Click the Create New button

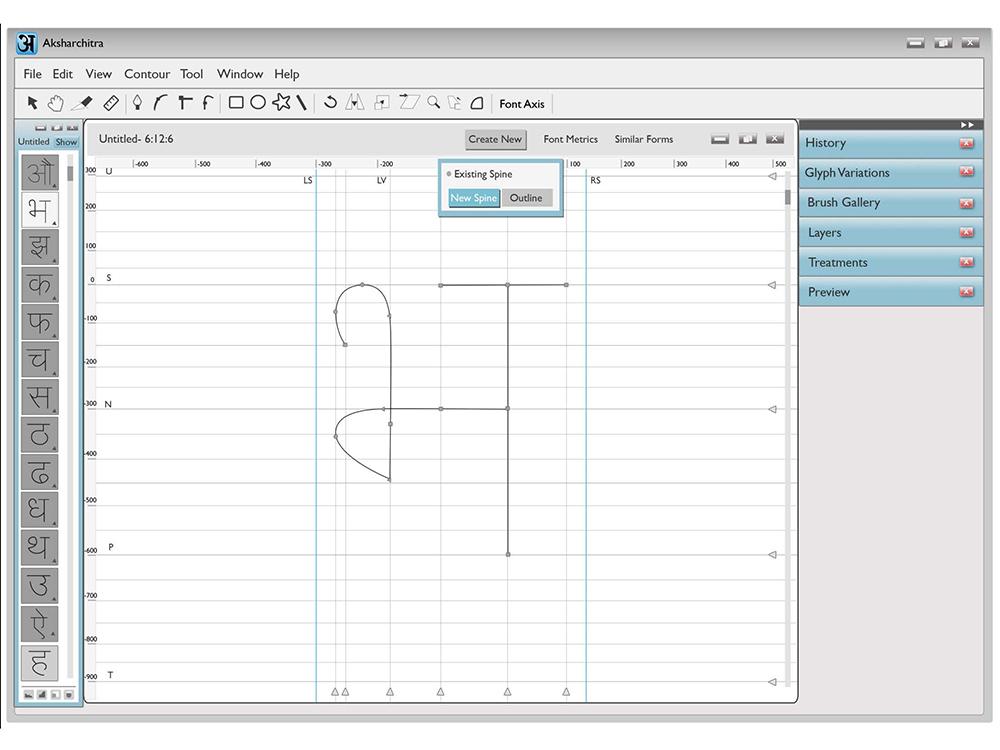pyautogui.click(x=495, y=140)
